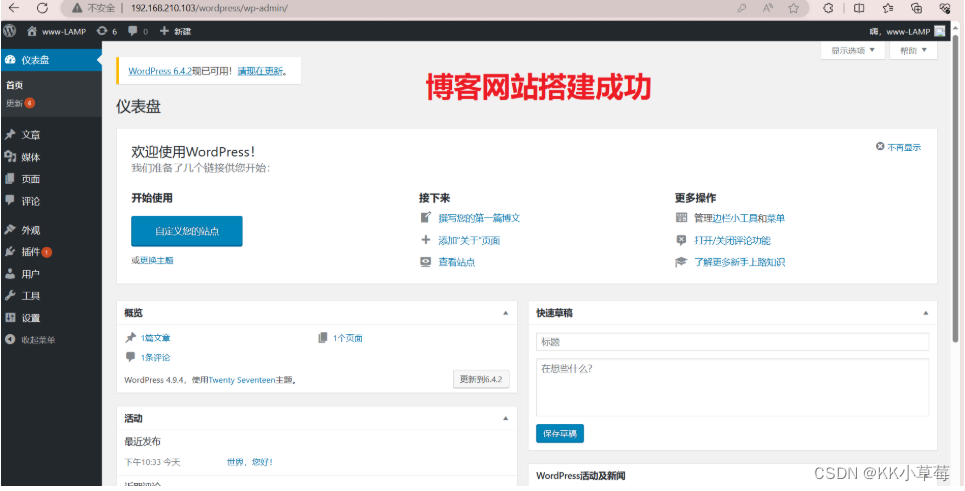The image size is (965, 491).
Task: Click the WordPress 6.4.2 link in the notice
Action: (160, 71)
